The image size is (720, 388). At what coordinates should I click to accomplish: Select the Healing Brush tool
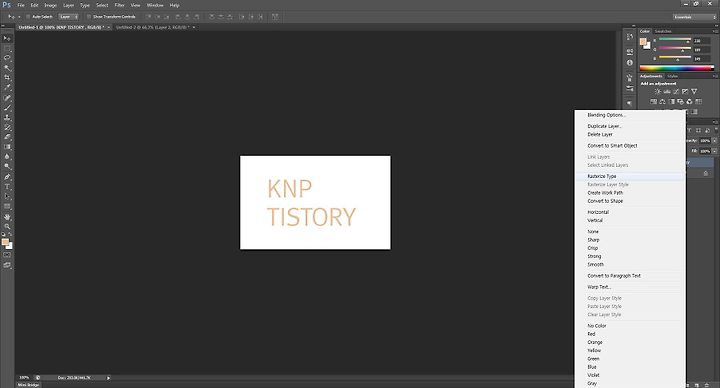click(x=7, y=98)
